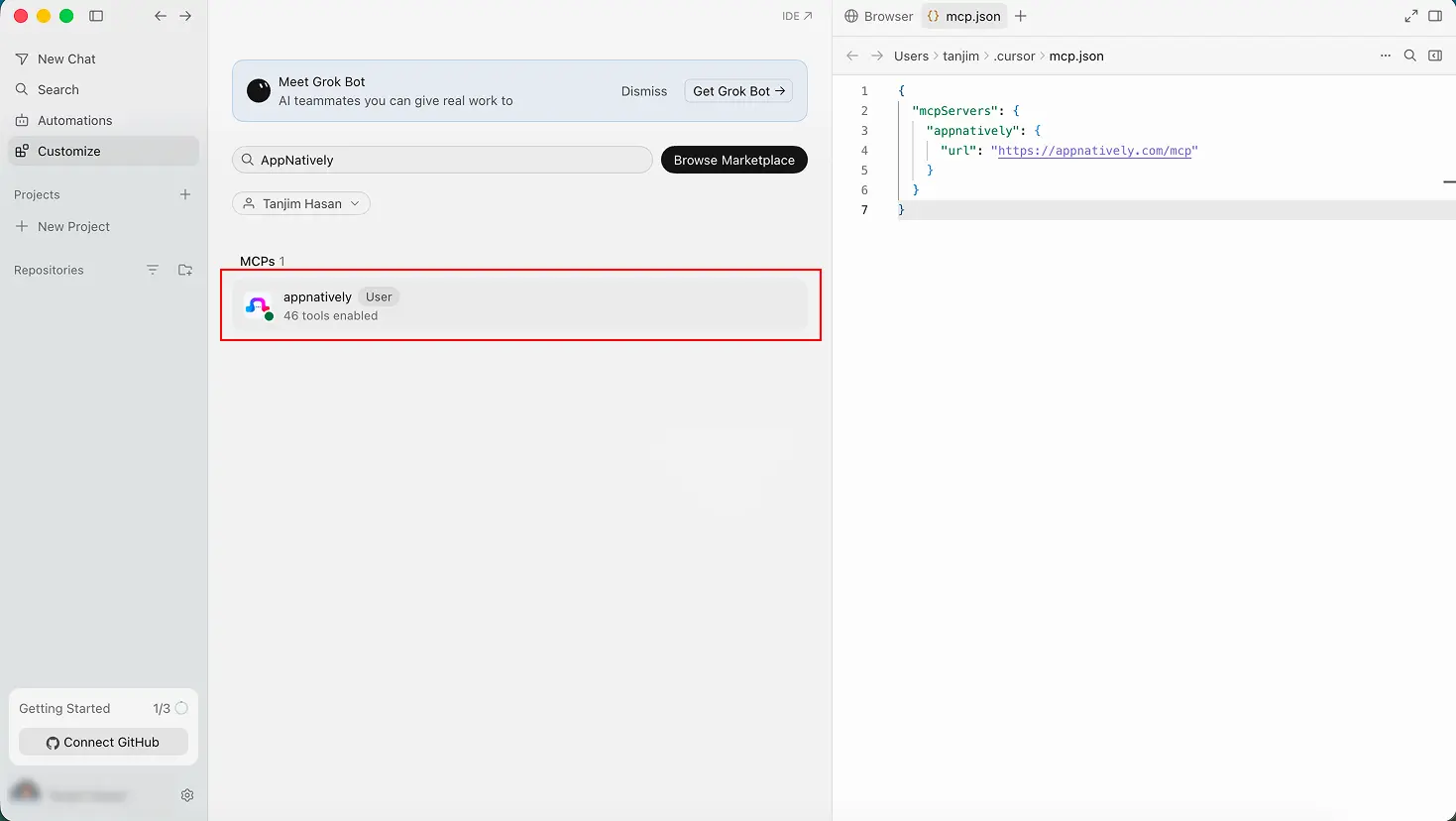Click the "mcpServers" key in the editor
This screenshot has height=821, width=1456.
(954, 111)
